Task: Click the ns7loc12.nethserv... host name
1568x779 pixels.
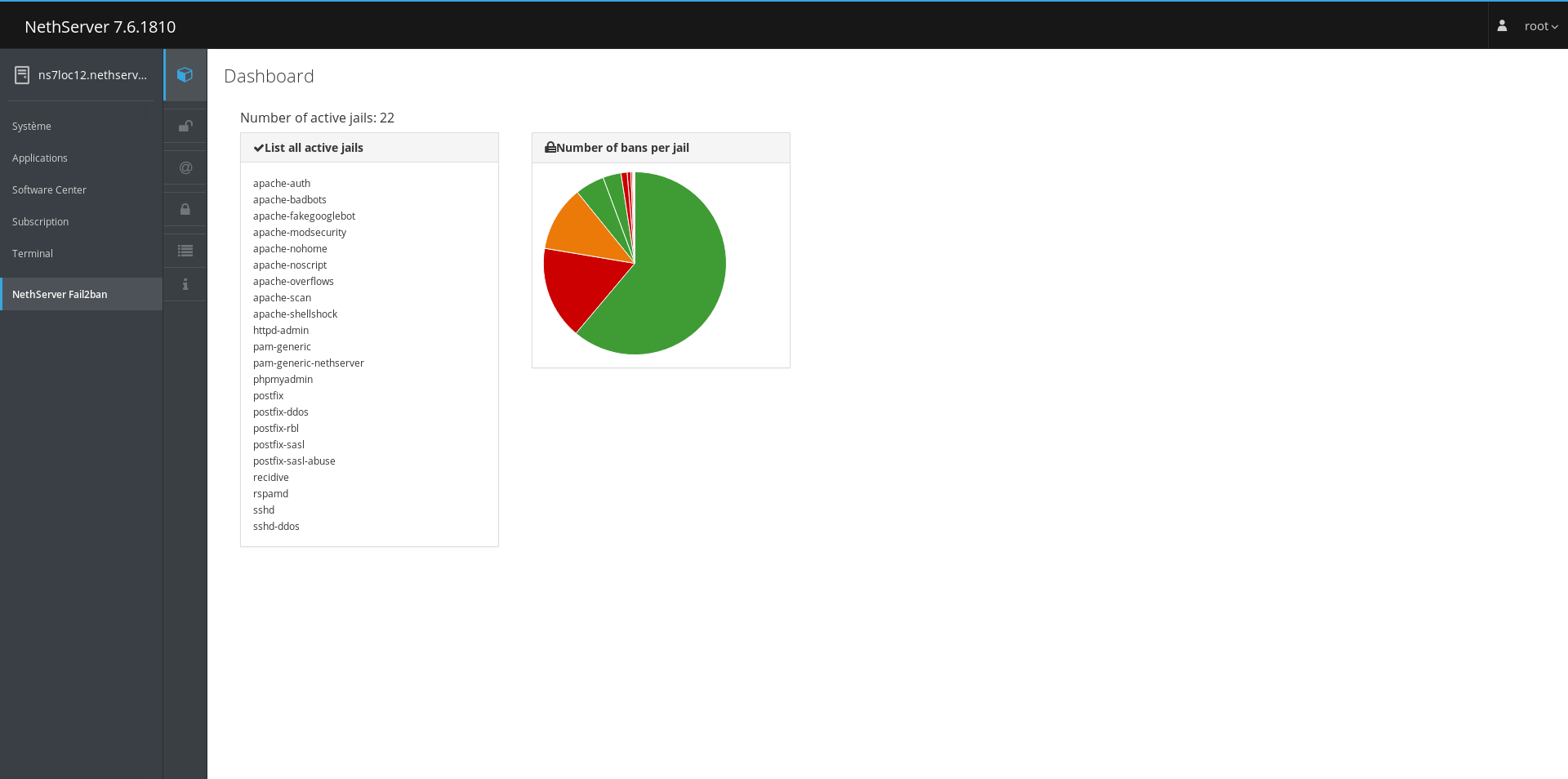Action: [92, 75]
